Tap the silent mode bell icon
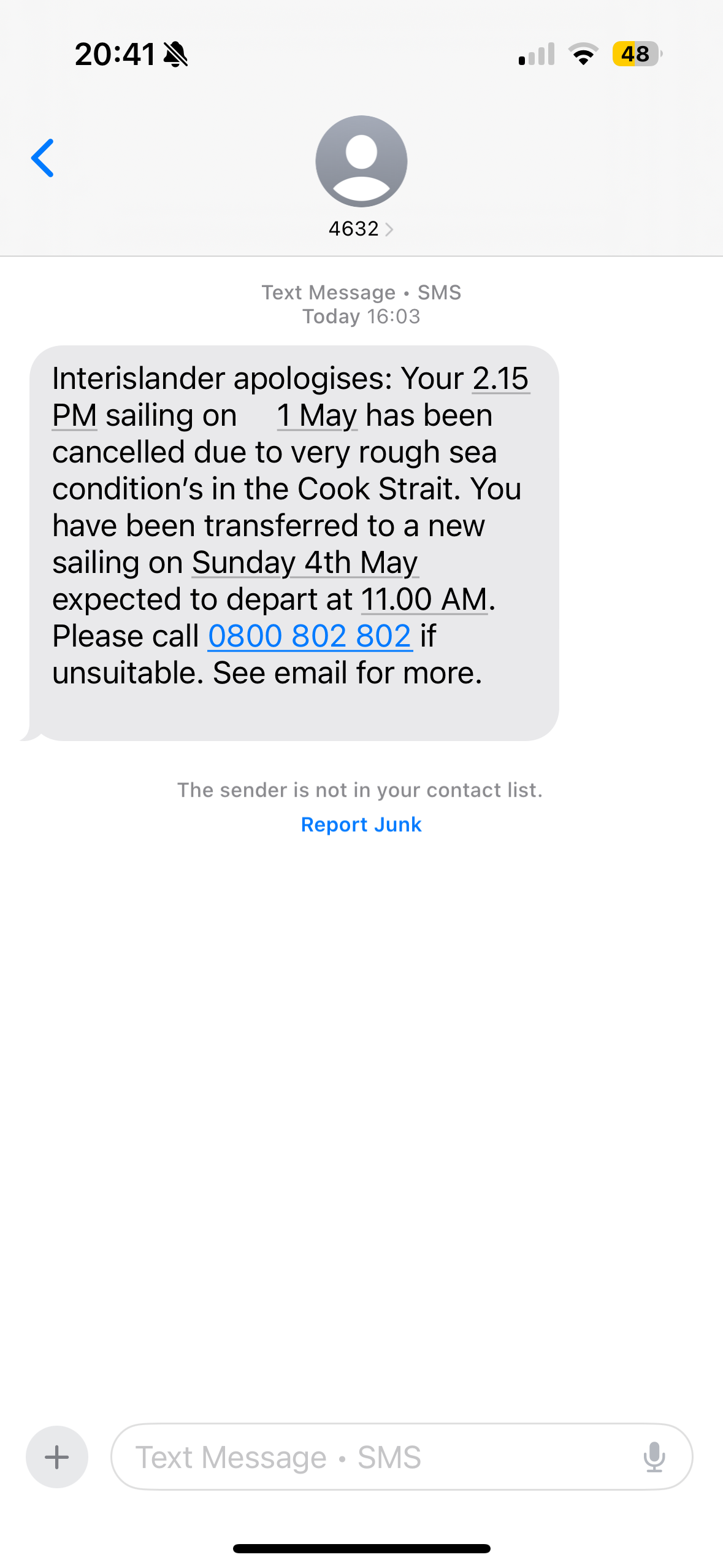The width and height of the screenshot is (723, 1568). (x=176, y=54)
